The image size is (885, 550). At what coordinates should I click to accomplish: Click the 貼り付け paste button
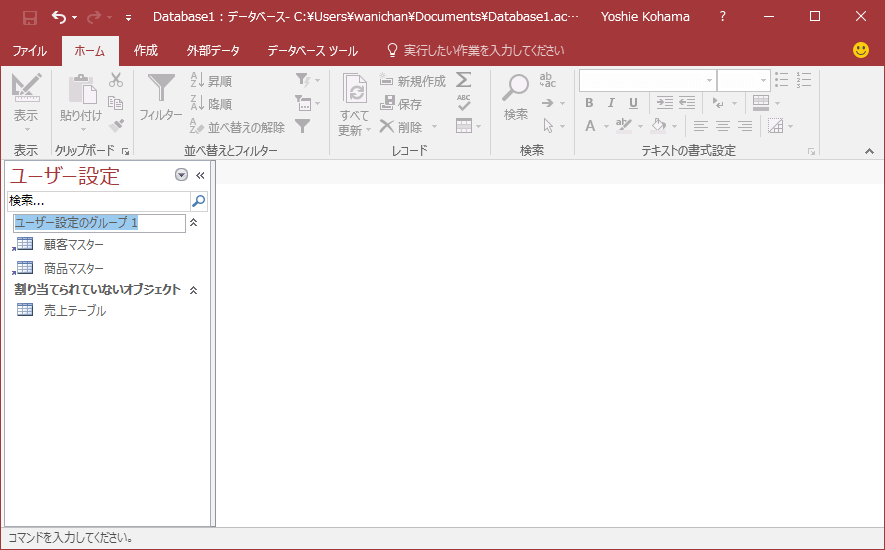tap(81, 103)
